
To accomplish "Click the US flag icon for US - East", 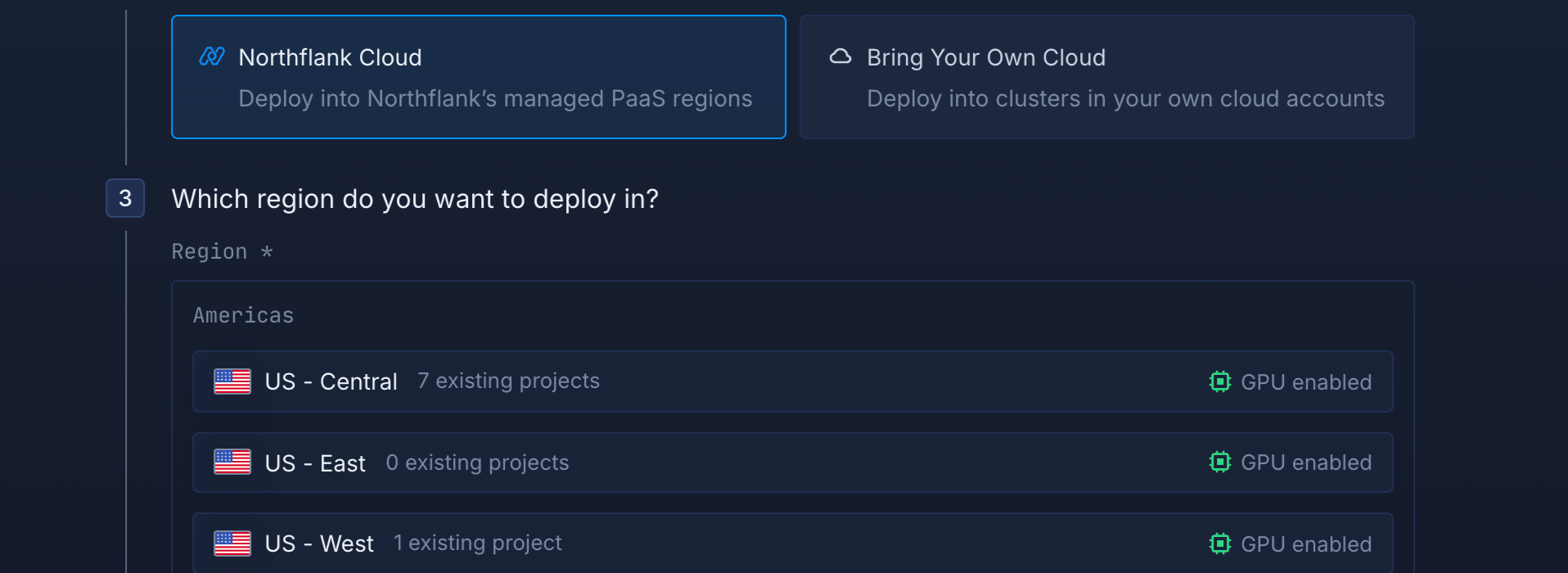I will [x=232, y=462].
